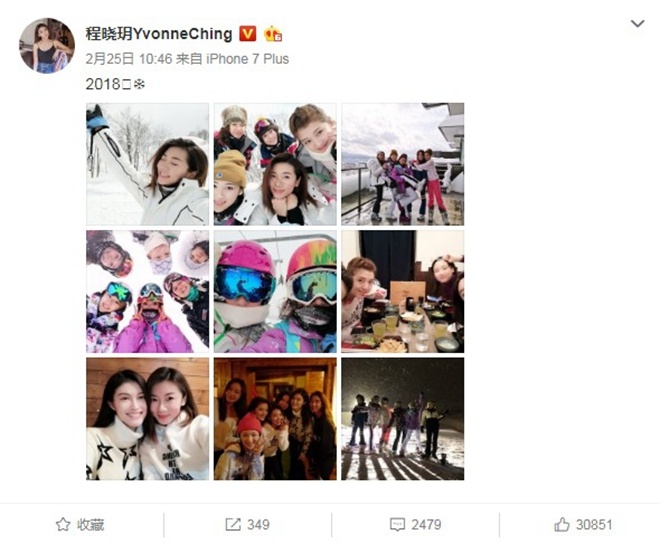Open the post options chevron menu
This screenshot has width=660, height=544.
click(637, 24)
